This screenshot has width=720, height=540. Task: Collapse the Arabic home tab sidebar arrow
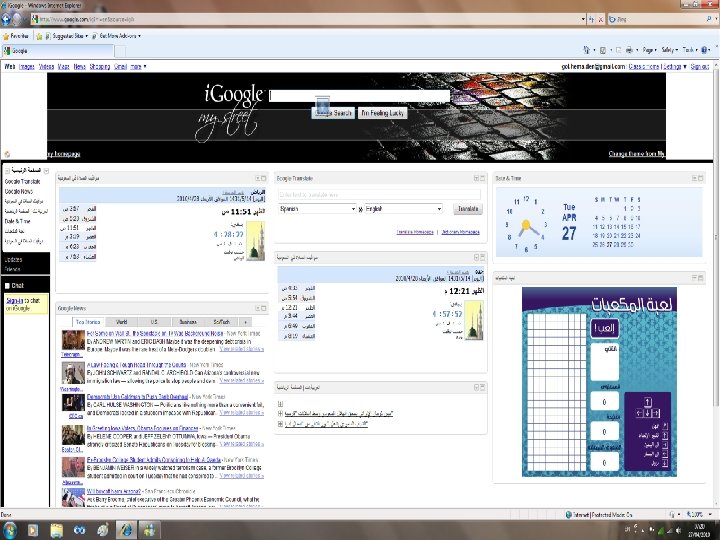click(46, 171)
